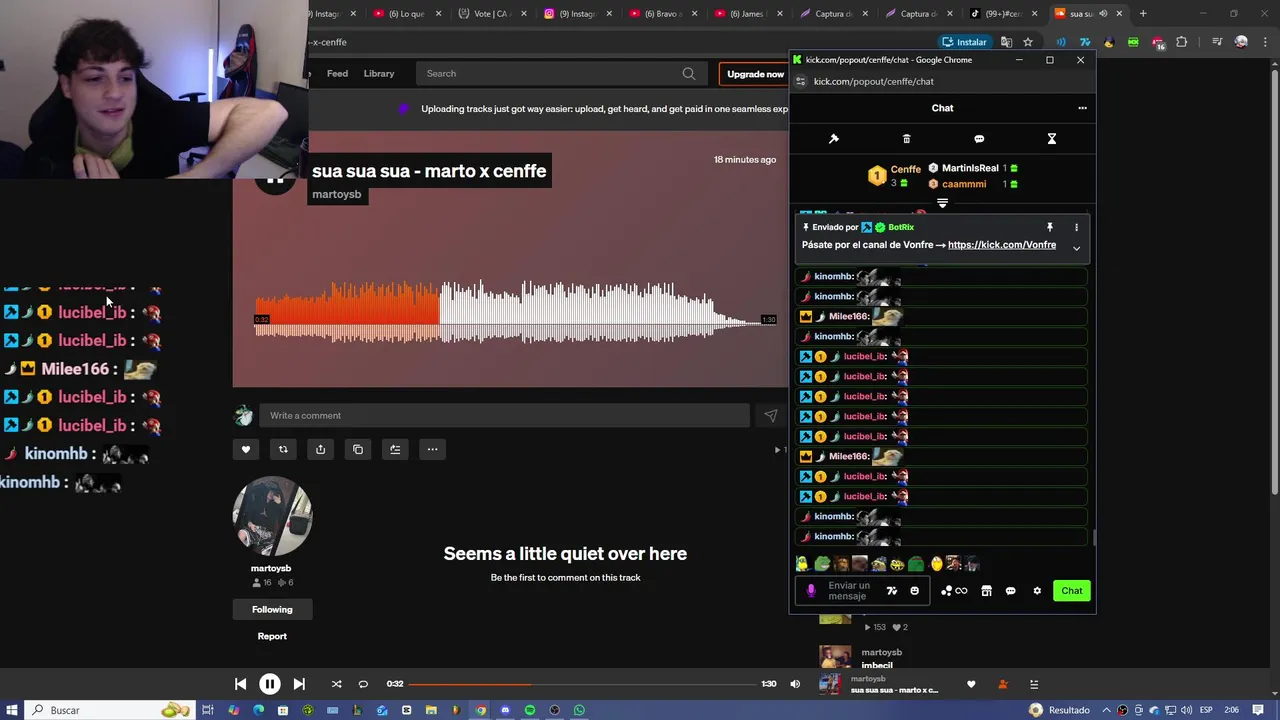Add the track to Up Next queue
1280x720 pixels.
point(395,449)
